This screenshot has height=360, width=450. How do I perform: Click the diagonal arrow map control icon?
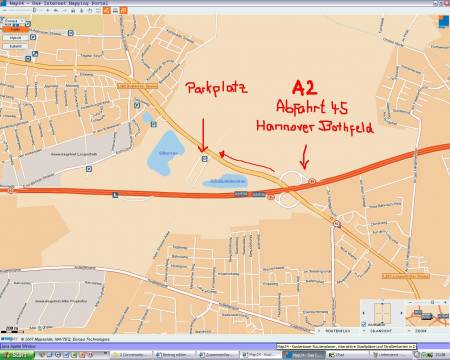pyautogui.click(x=35, y=54)
